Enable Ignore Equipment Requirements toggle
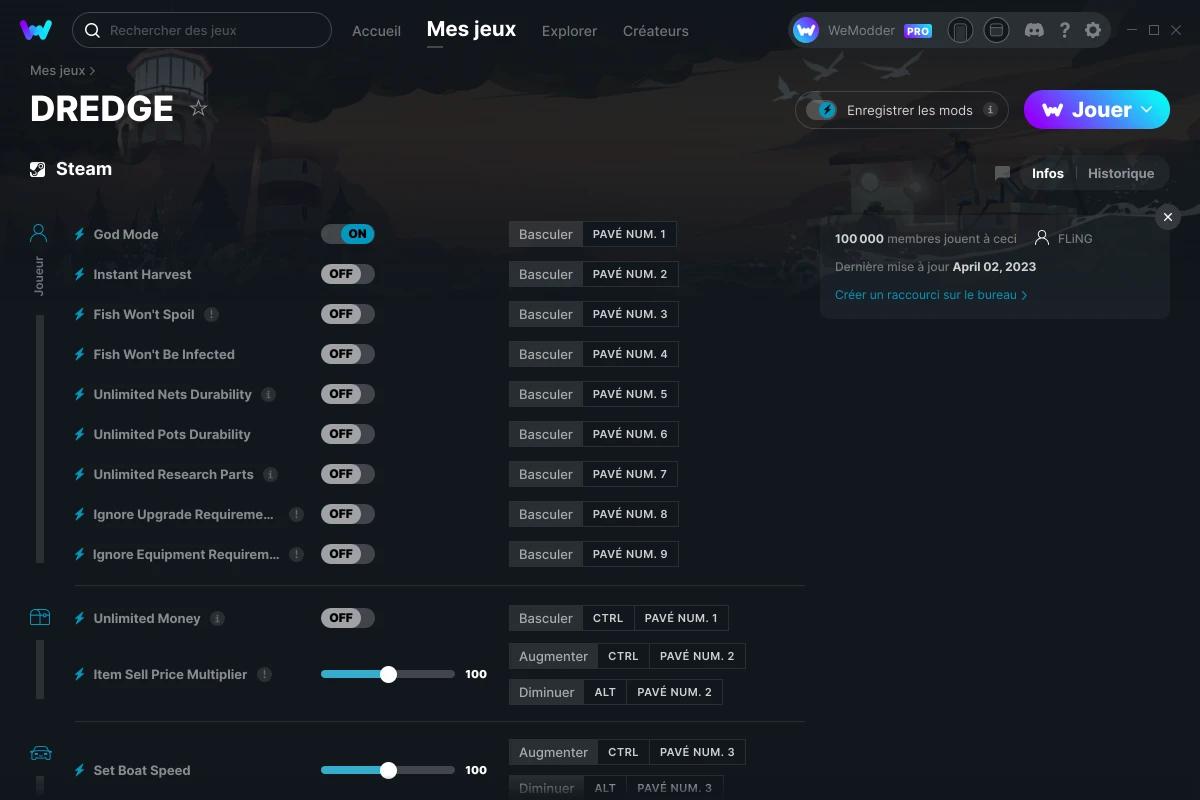 pos(348,554)
